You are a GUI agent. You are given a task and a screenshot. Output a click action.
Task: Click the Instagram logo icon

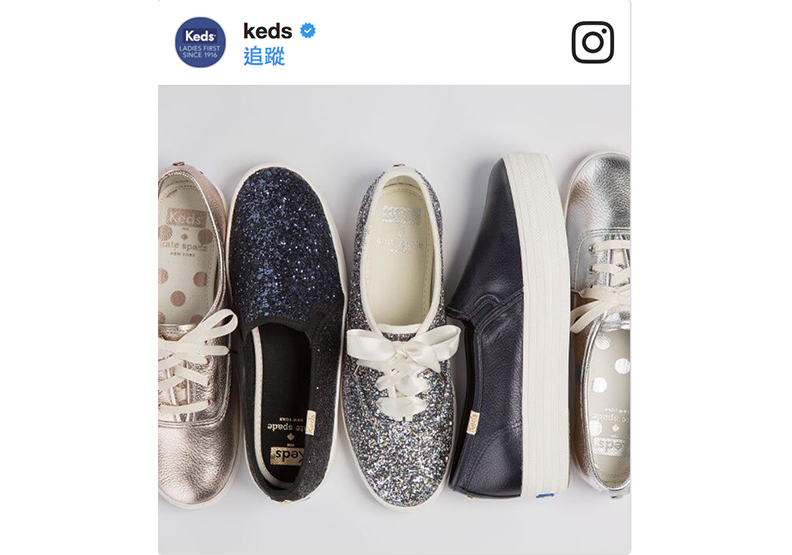coord(592,42)
